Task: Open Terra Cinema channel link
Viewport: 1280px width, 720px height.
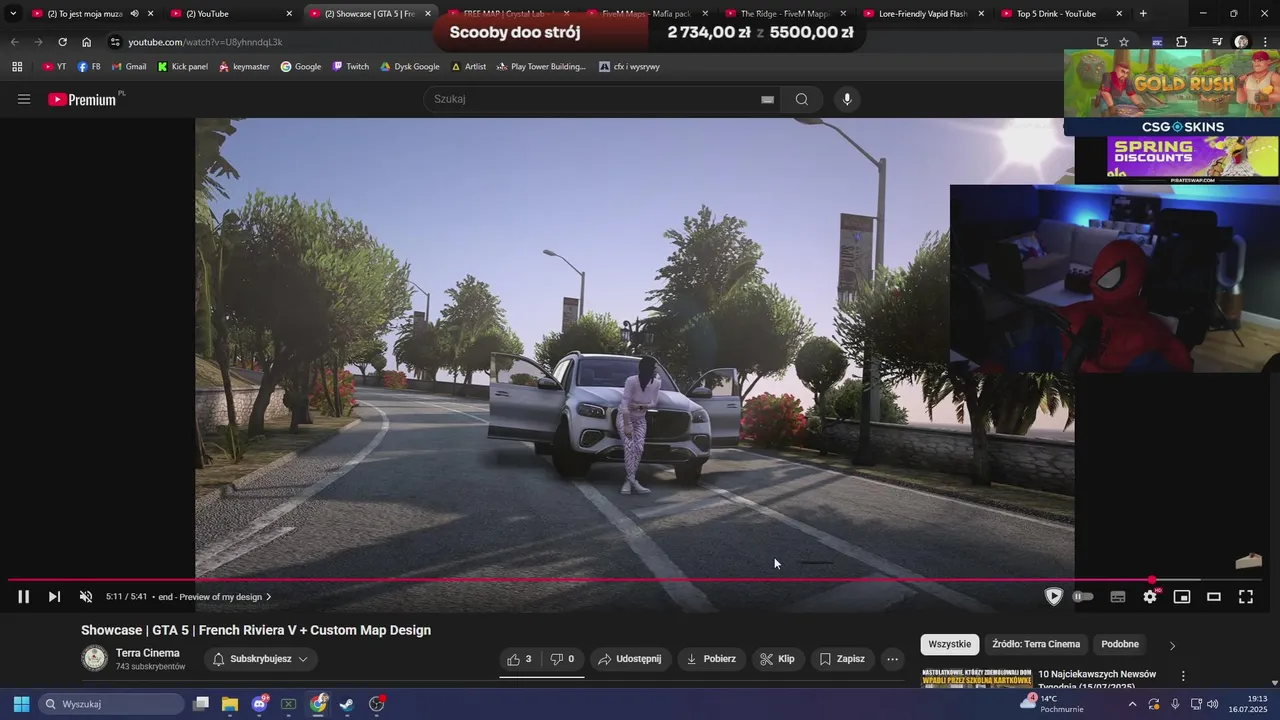Action: tap(148, 653)
